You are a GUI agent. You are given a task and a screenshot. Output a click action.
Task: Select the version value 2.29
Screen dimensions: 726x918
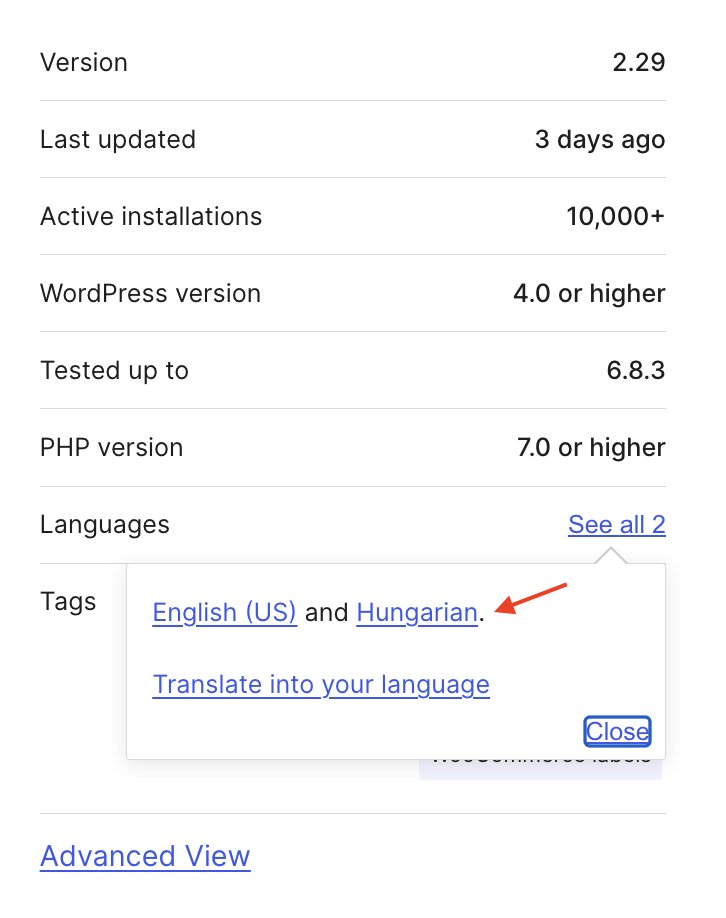coord(639,62)
